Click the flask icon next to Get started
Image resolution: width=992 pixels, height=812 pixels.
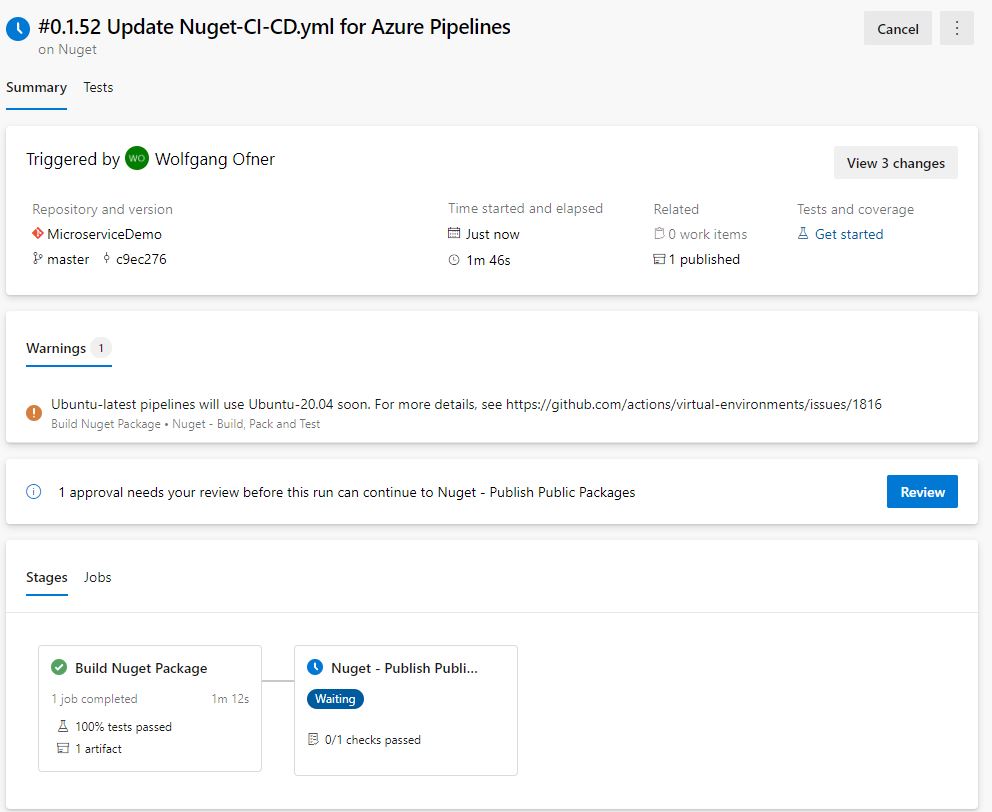tap(803, 234)
